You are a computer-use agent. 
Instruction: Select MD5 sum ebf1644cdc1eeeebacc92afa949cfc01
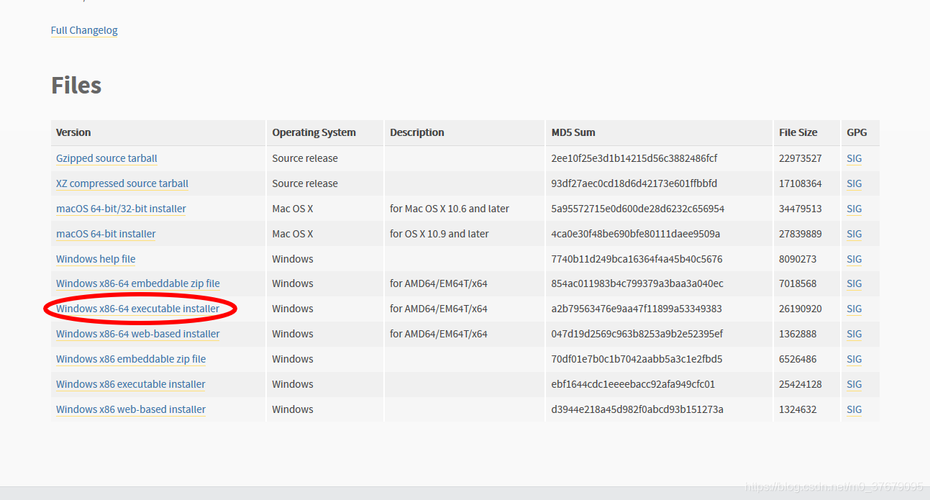pos(633,384)
